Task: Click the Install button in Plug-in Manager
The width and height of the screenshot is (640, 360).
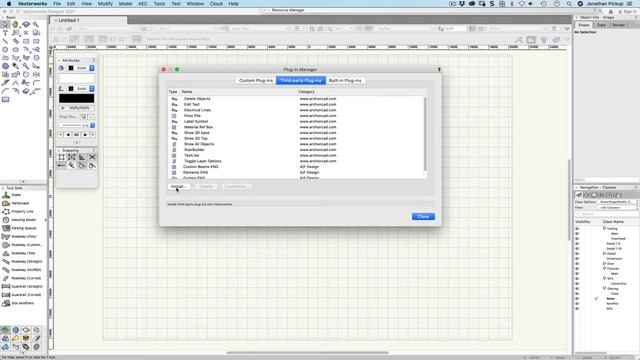Action: click(179, 187)
